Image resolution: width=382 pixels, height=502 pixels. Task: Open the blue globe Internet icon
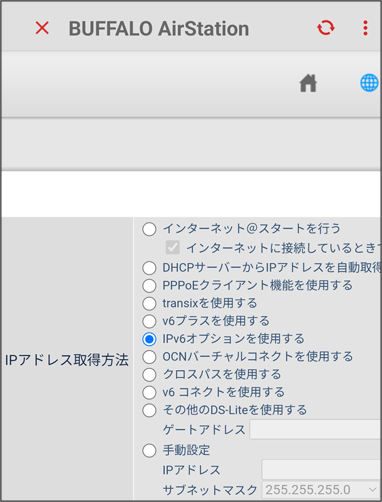click(369, 83)
